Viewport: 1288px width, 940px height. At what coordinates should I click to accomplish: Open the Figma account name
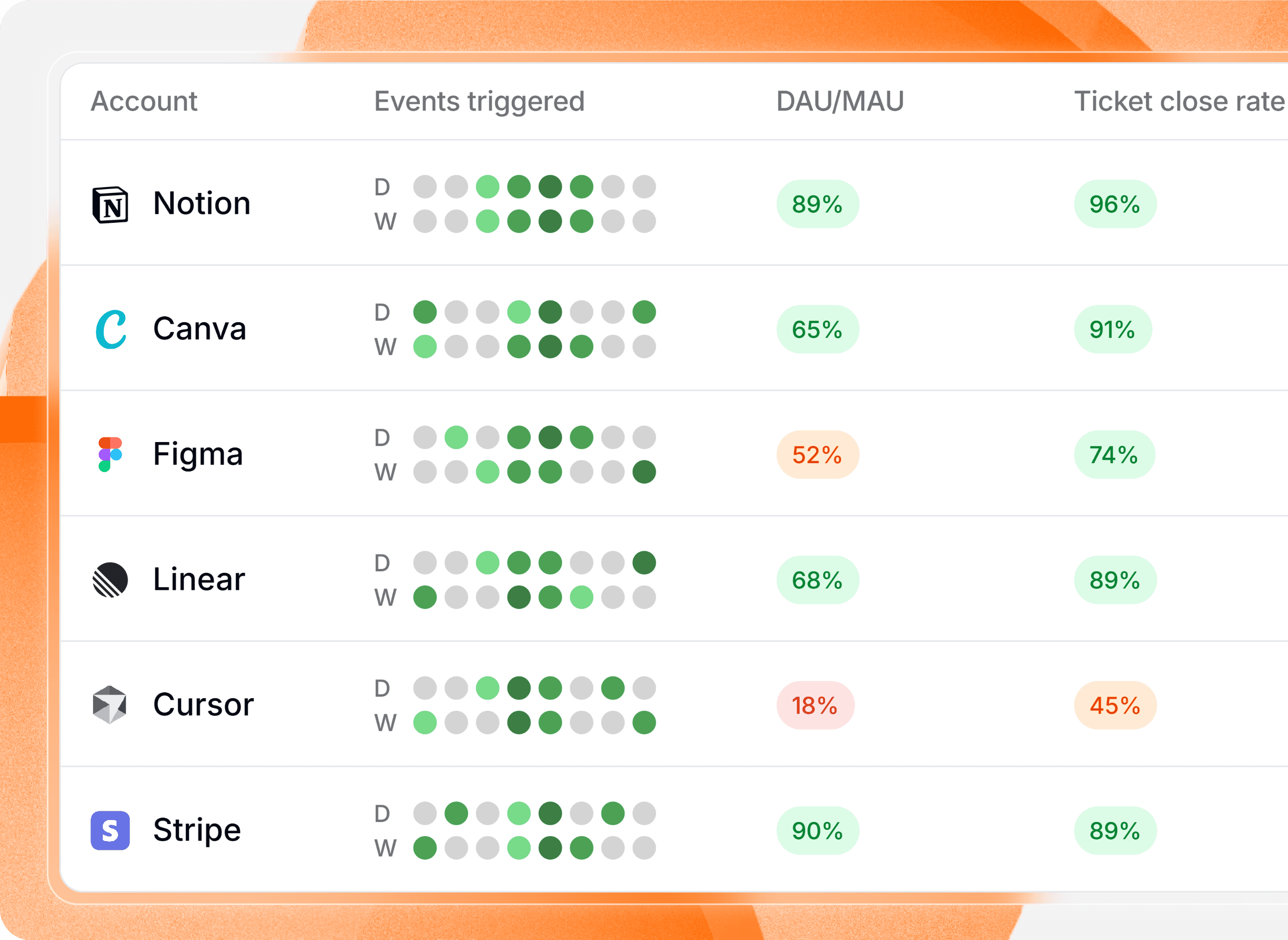pyautogui.click(x=198, y=455)
